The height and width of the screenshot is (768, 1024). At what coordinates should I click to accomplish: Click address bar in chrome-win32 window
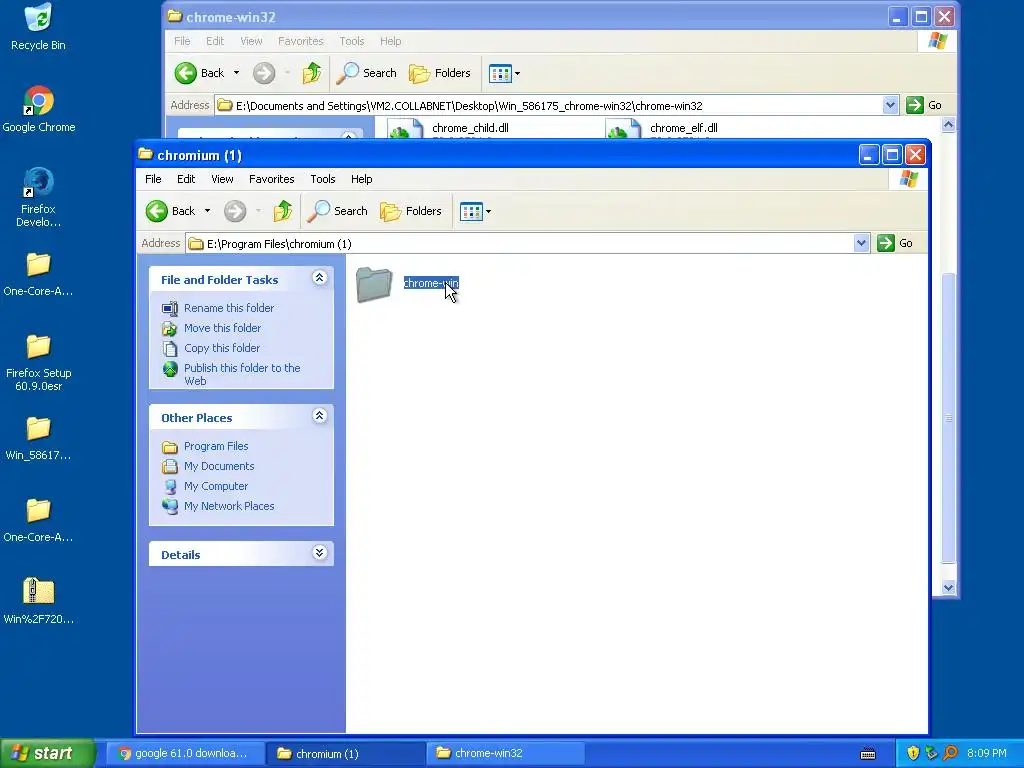pos(549,106)
